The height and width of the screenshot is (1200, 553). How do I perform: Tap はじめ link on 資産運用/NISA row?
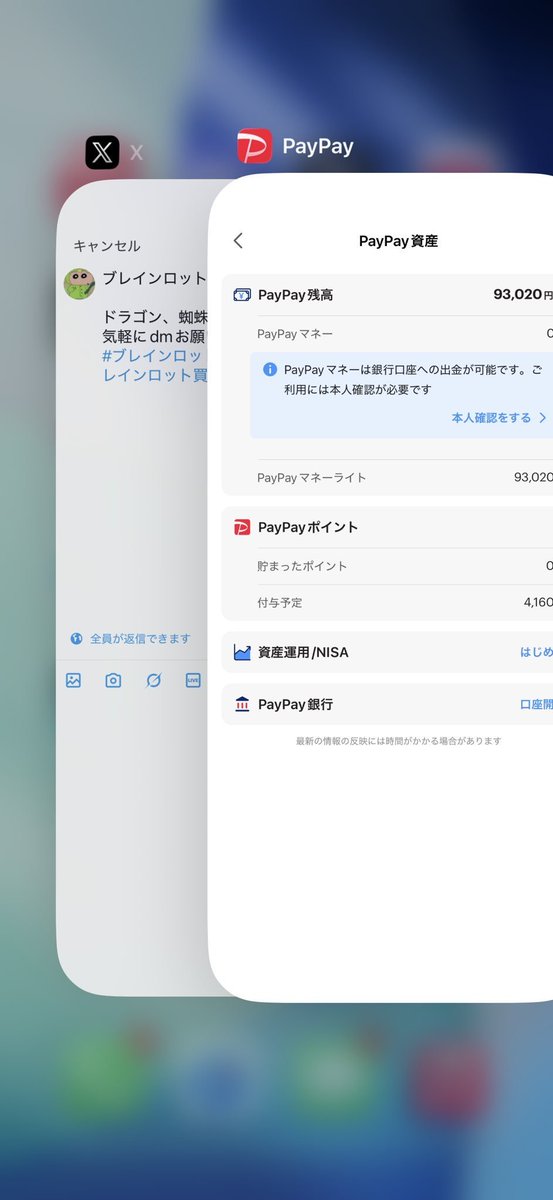536,652
